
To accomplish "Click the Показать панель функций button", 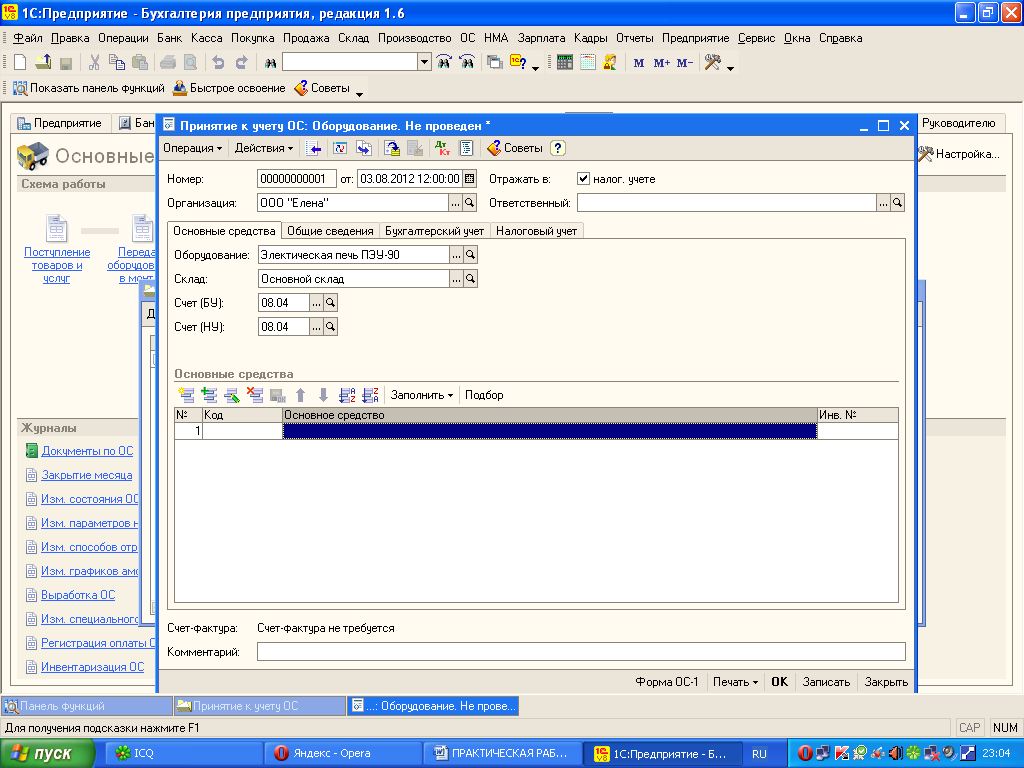I will [x=89, y=88].
